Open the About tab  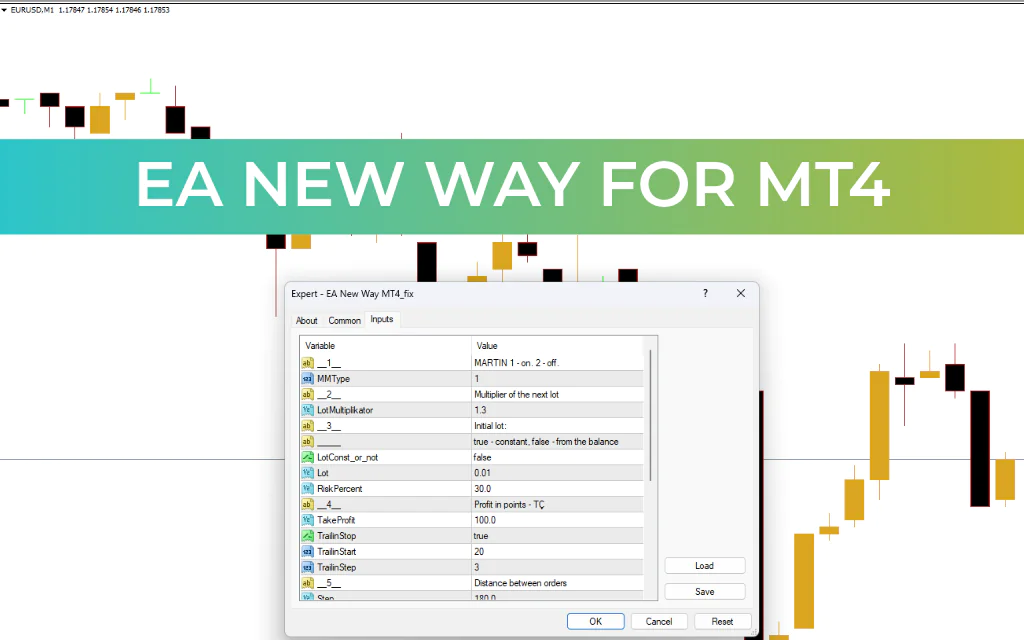(x=307, y=320)
